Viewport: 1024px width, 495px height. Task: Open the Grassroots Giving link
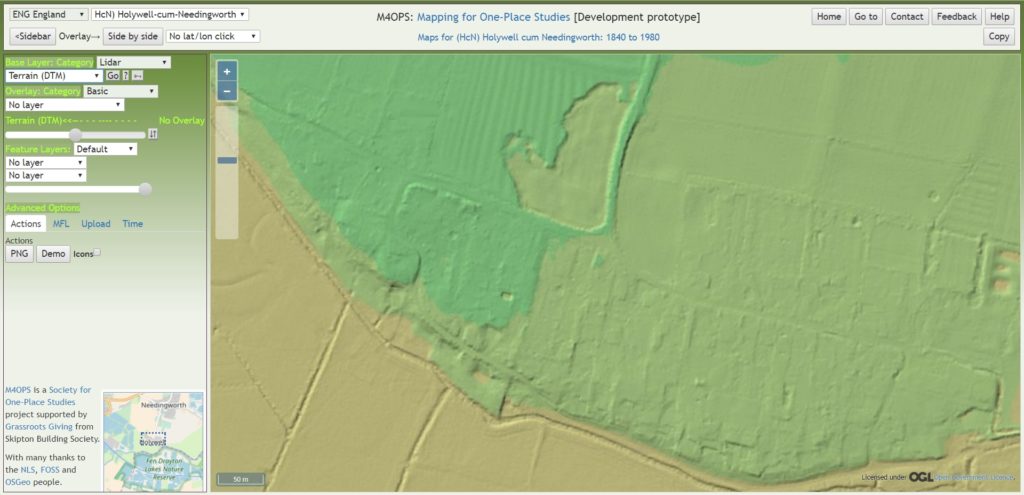[40, 426]
